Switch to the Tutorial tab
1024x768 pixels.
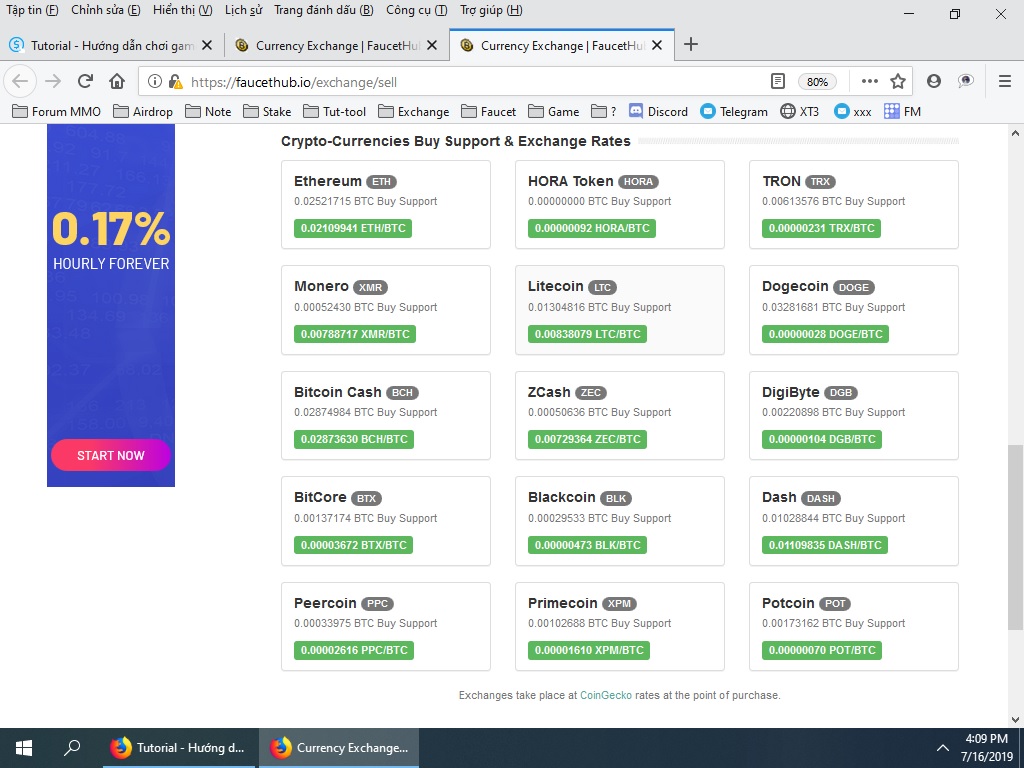click(111, 45)
